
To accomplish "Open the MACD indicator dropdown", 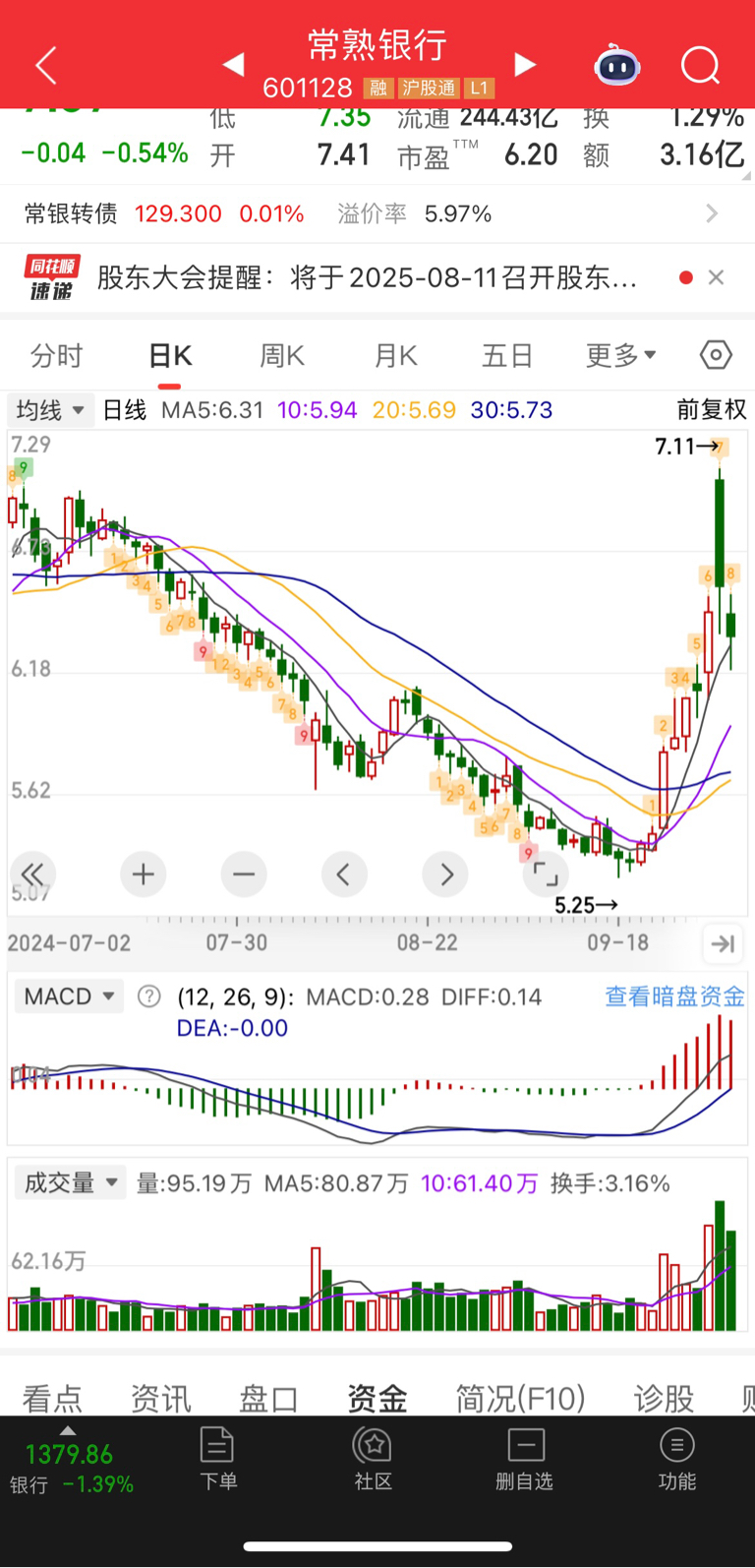I will point(68,996).
